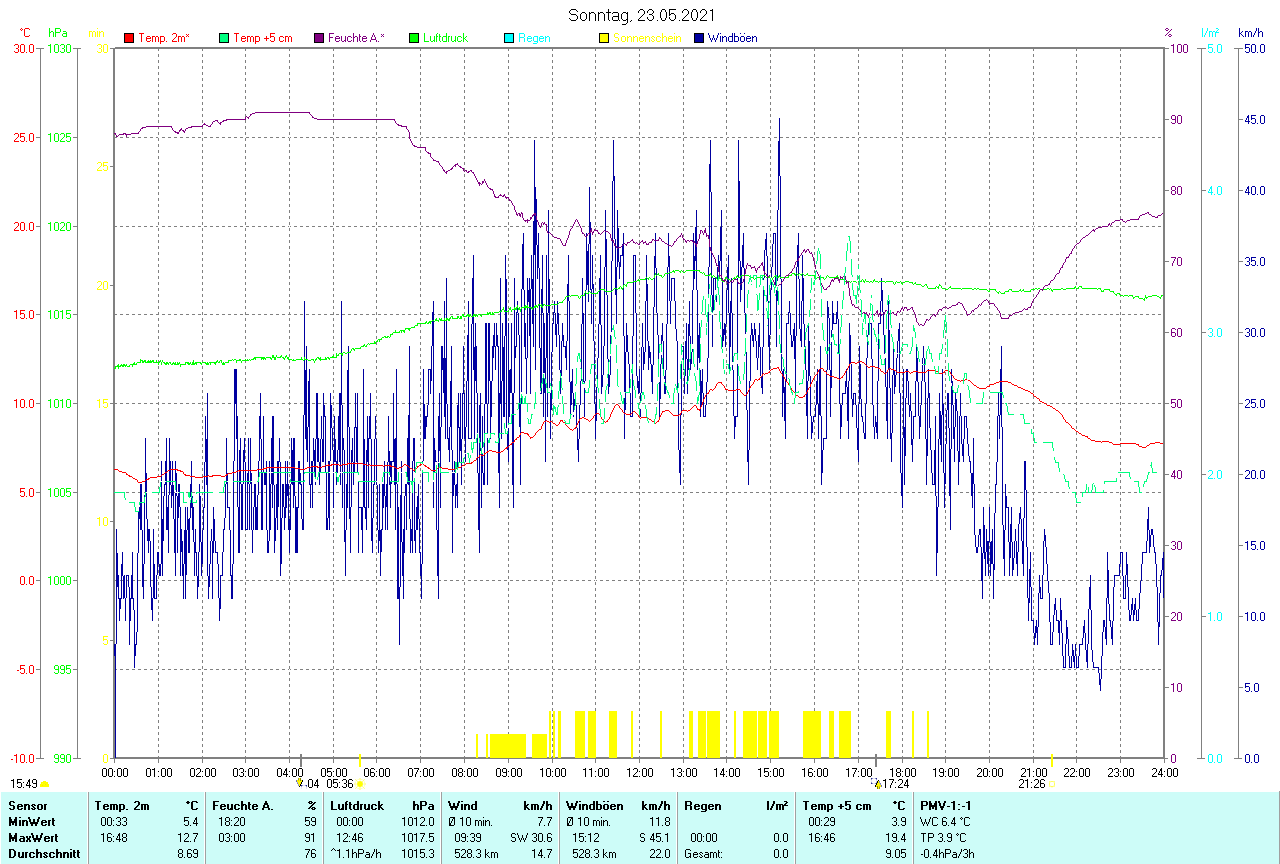Click the minimum temperature value 5.4
This screenshot has width=1280, height=864.
191,822
